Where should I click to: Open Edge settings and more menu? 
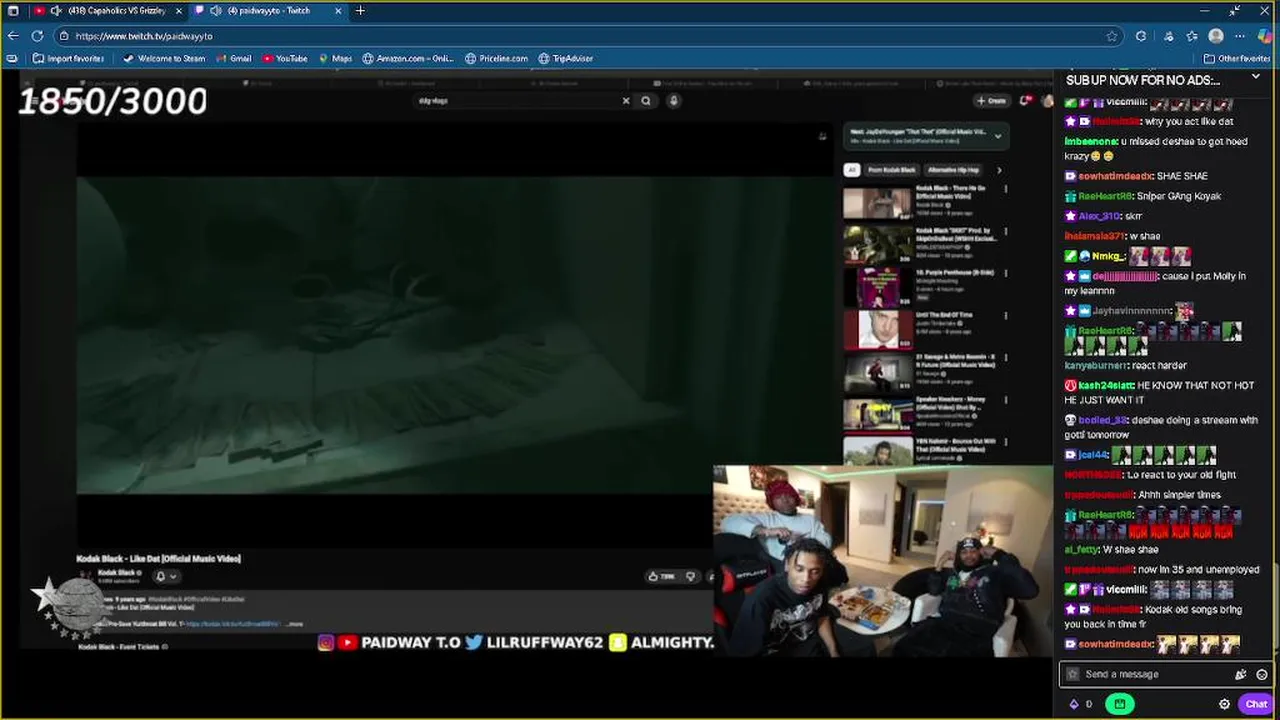pyautogui.click(x=1240, y=36)
